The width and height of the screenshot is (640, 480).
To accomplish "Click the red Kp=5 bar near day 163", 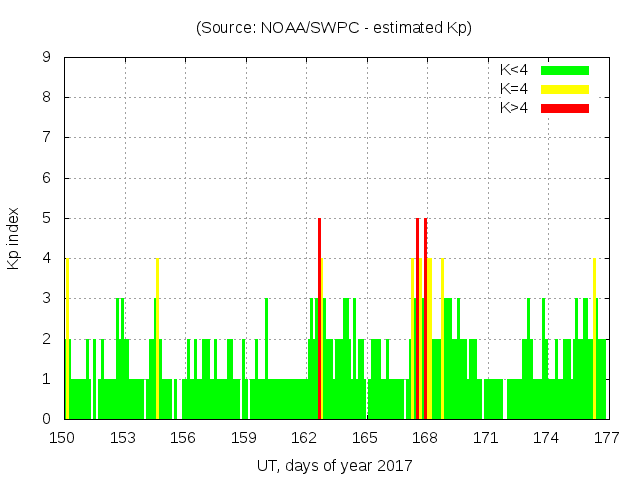I will coord(319,320).
